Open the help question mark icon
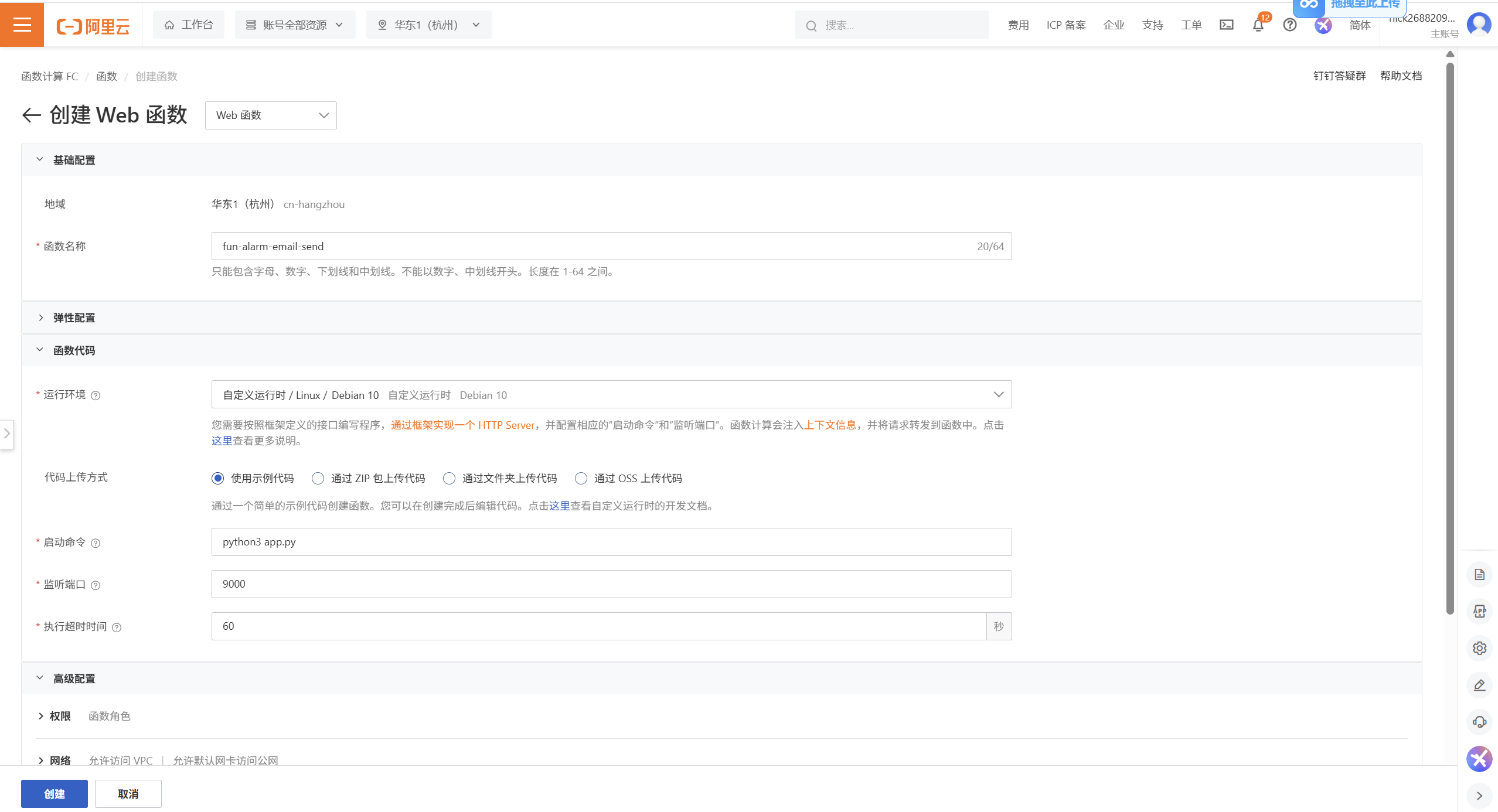Viewport: 1498px width, 812px height. click(x=1289, y=25)
